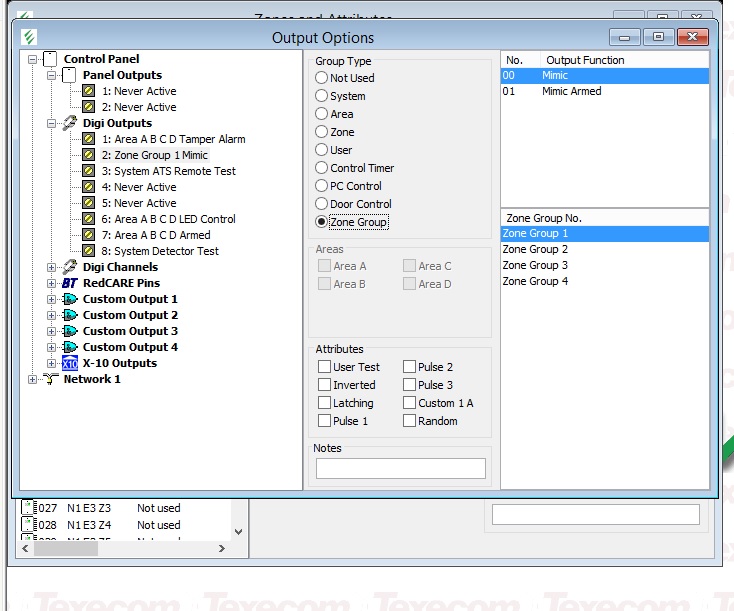The height and width of the screenshot is (611, 734).
Task: Click the Custom Output 1 icon
Action: [x=69, y=299]
